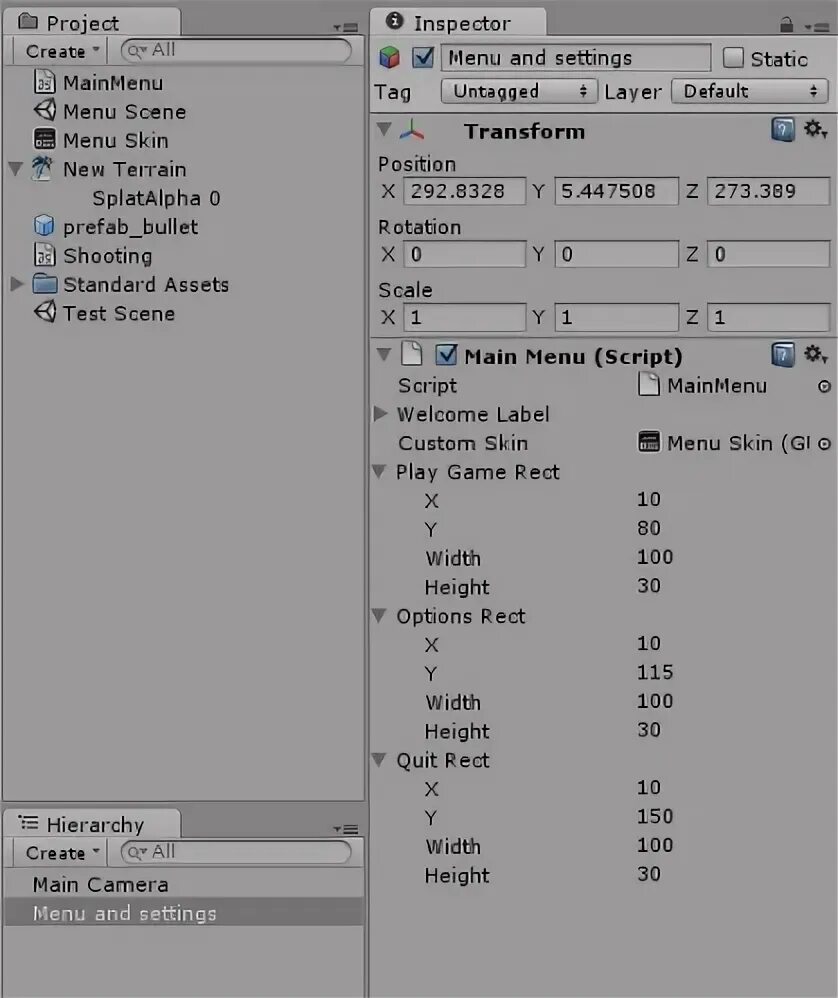Viewport: 838px width, 998px height.
Task: Expand the Welcome Label property
Action: pos(381,414)
